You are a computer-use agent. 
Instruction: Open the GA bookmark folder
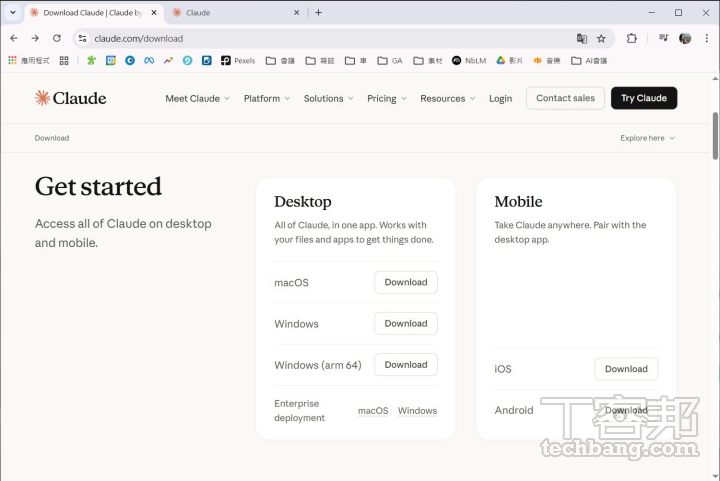click(390, 61)
